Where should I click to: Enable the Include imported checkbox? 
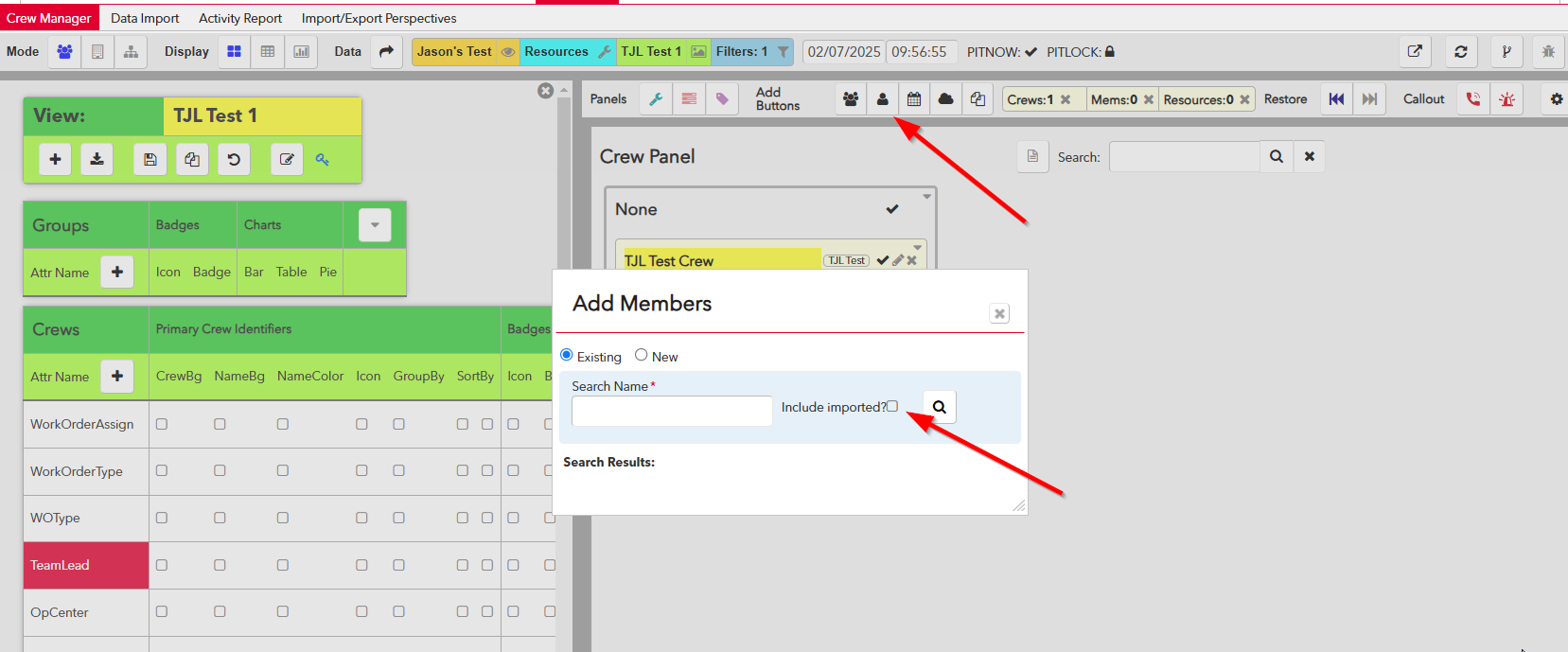(892, 406)
